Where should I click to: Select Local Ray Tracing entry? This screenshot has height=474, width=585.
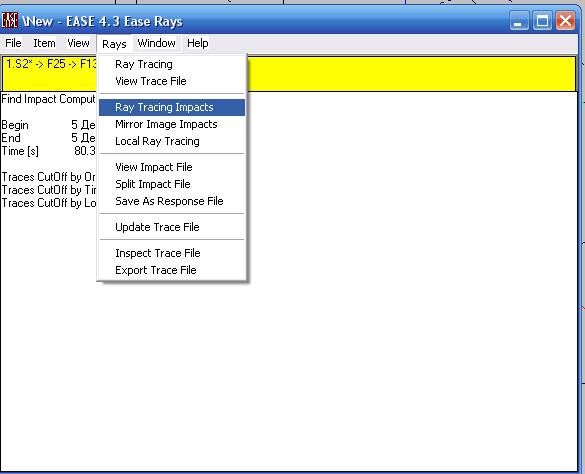[x=172, y=141]
